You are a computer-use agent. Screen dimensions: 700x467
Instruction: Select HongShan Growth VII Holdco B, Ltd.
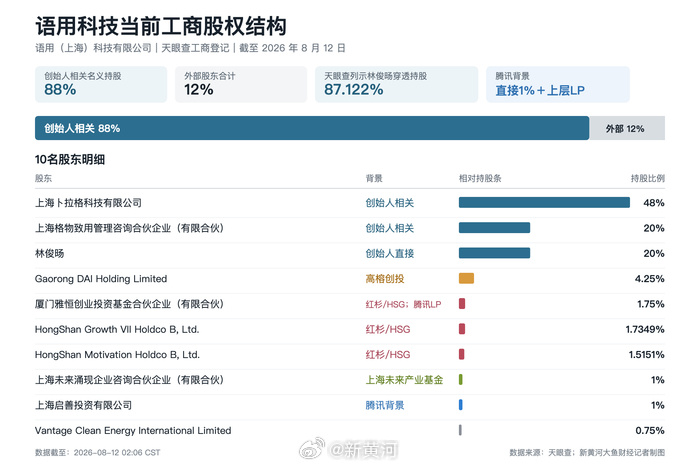coord(117,329)
